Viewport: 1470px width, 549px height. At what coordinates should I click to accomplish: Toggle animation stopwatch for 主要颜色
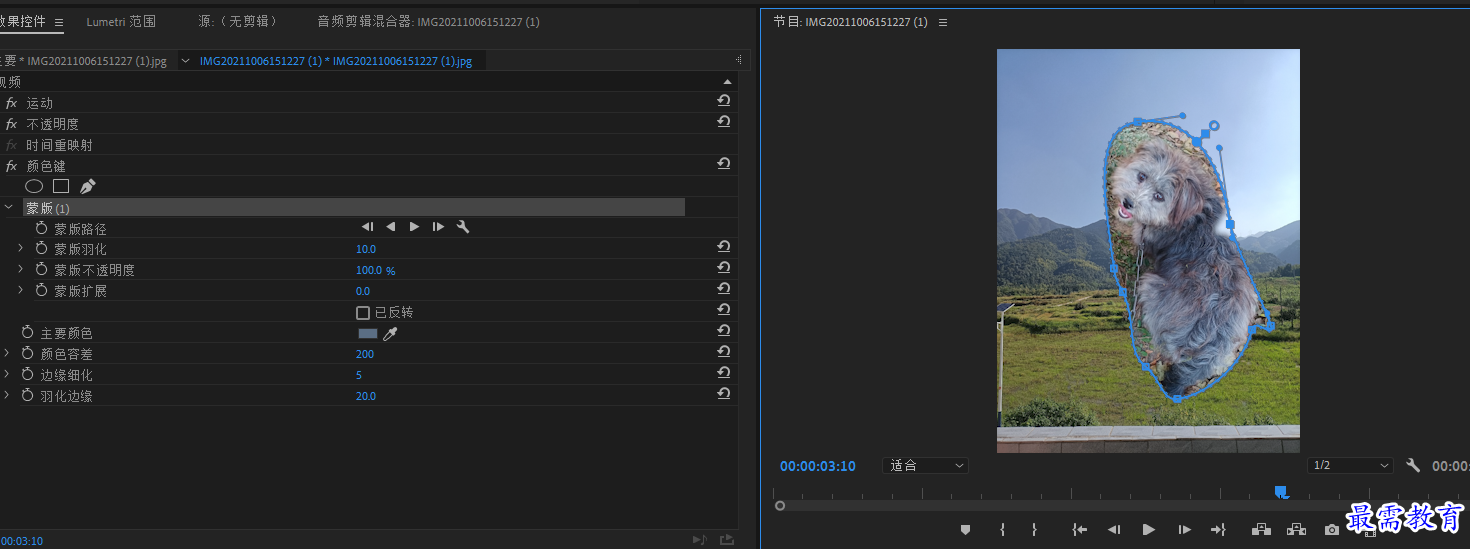(27, 332)
